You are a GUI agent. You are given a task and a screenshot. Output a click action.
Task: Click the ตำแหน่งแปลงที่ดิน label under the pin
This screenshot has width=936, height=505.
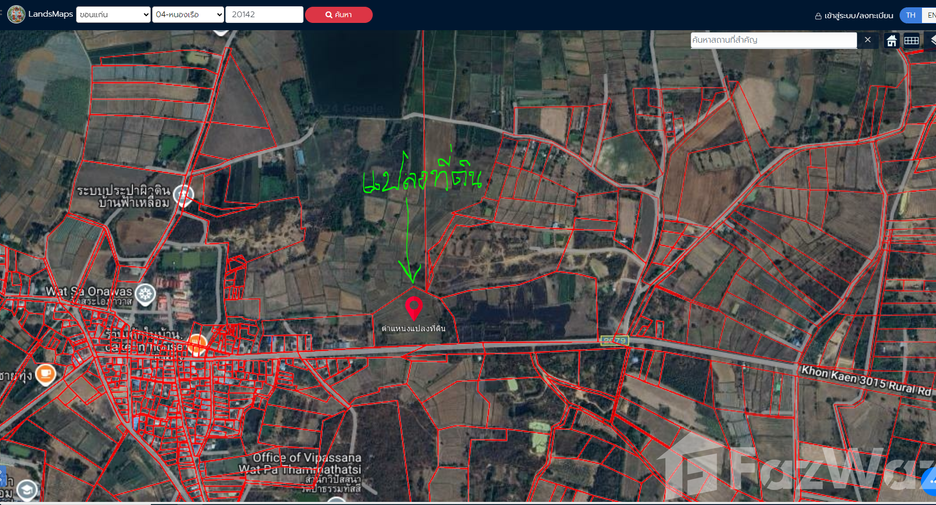click(414, 328)
